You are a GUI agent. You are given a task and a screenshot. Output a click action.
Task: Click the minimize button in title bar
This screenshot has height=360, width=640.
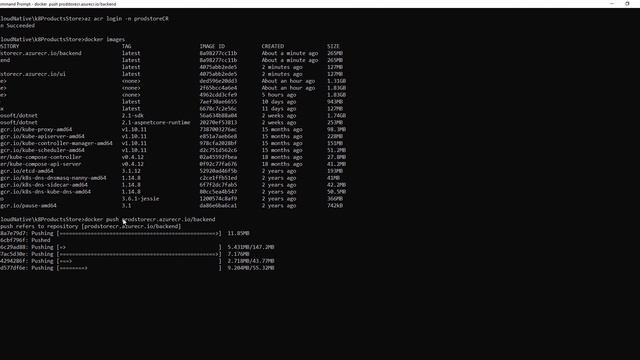pos(611,4)
